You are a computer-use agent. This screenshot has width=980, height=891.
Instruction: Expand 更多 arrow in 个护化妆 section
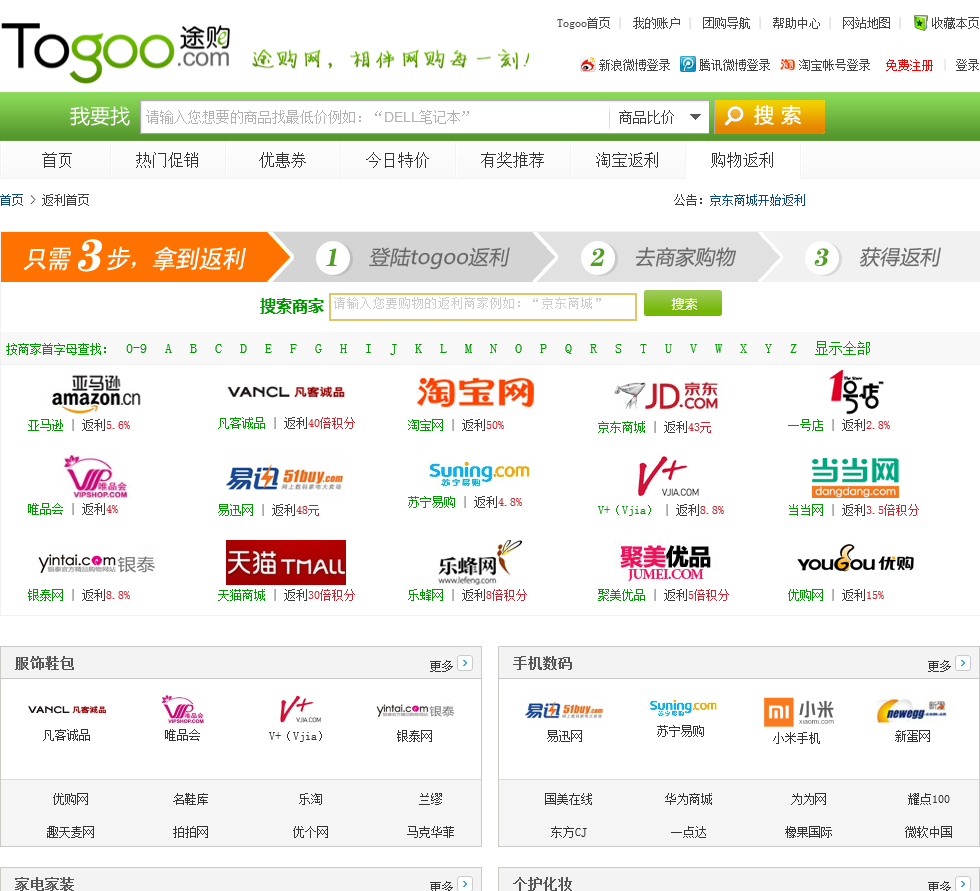tap(963, 884)
